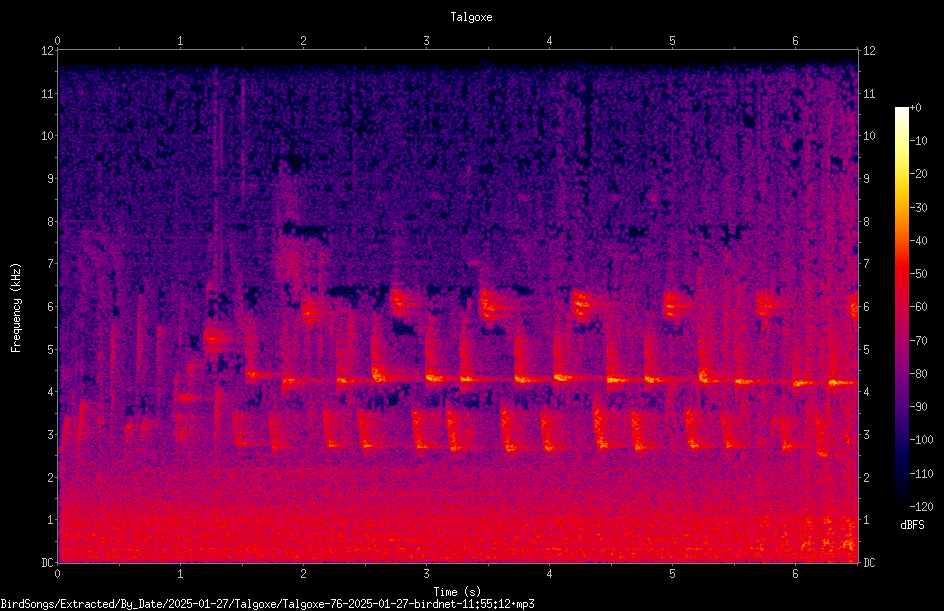Click the 6-second mark on the top axis

coord(795,41)
